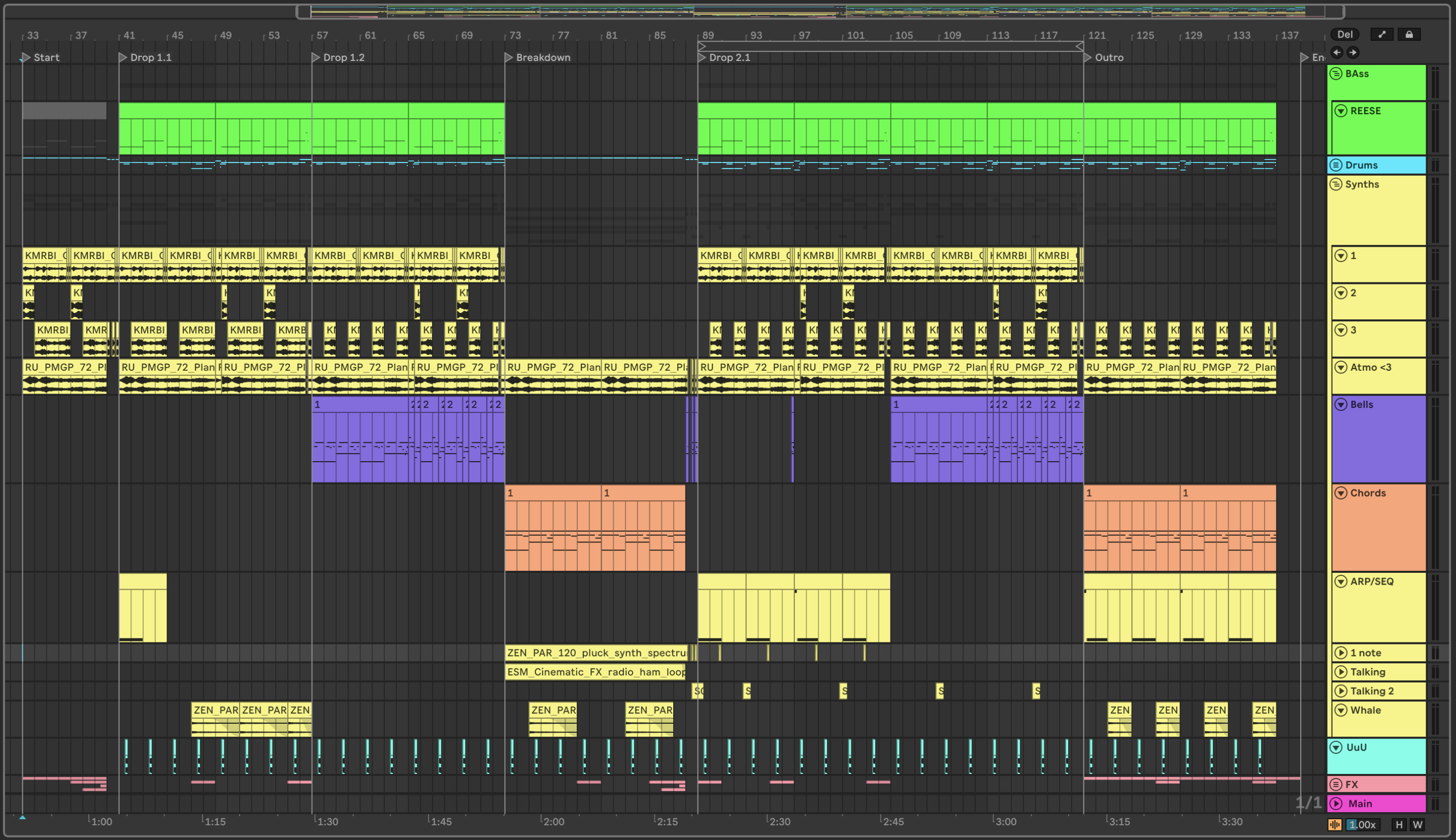The height and width of the screenshot is (840, 1456).
Task: Jump to next locator arrow
Action: 1353,52
